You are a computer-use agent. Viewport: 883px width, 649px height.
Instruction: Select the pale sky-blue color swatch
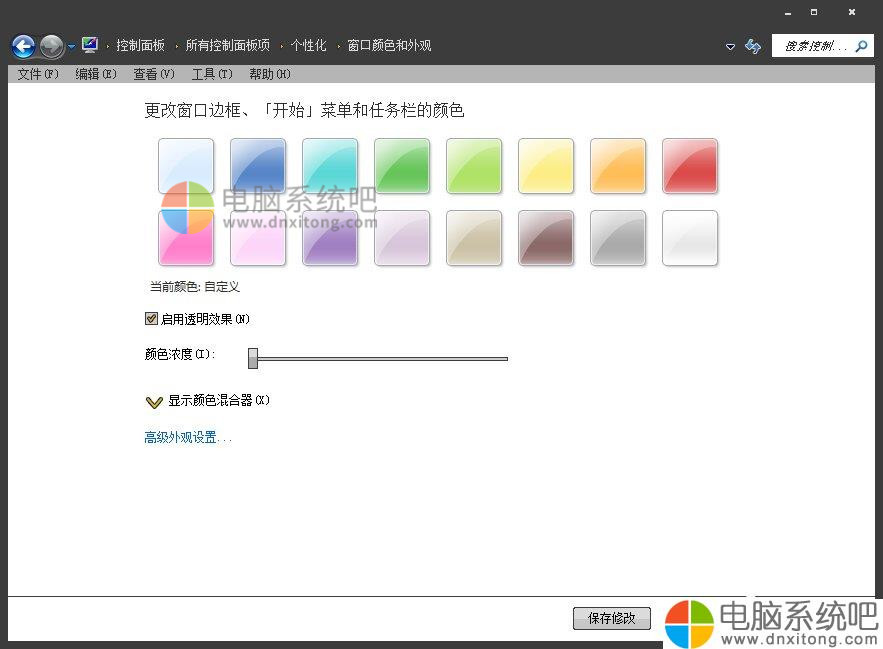(186, 166)
